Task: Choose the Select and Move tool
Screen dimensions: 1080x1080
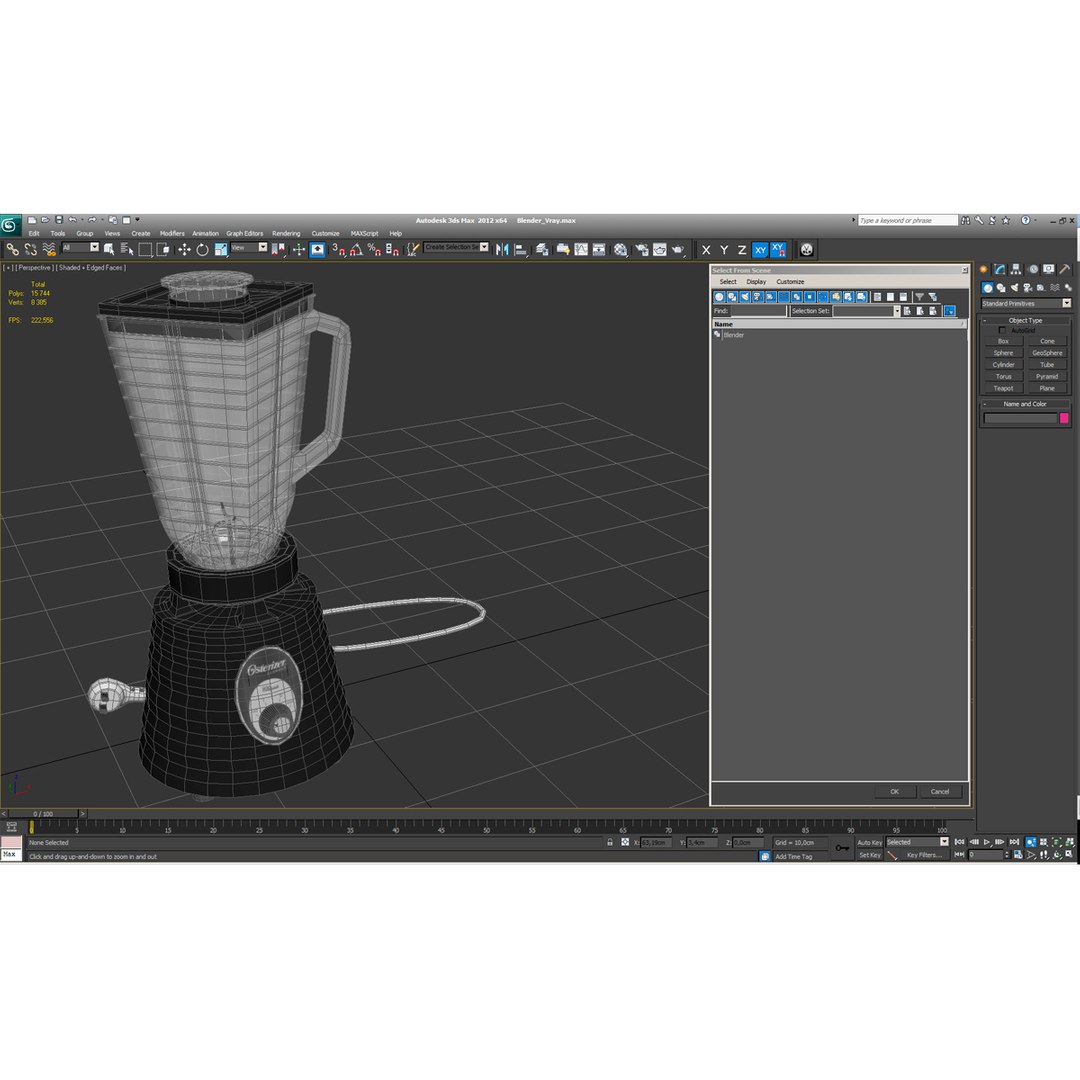Action: (184, 249)
